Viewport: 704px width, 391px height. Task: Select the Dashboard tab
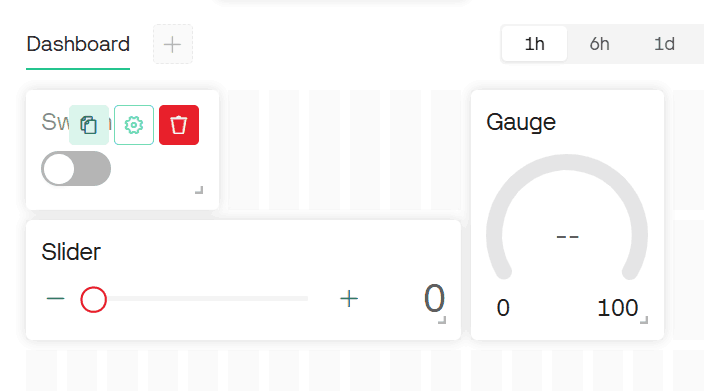78,44
